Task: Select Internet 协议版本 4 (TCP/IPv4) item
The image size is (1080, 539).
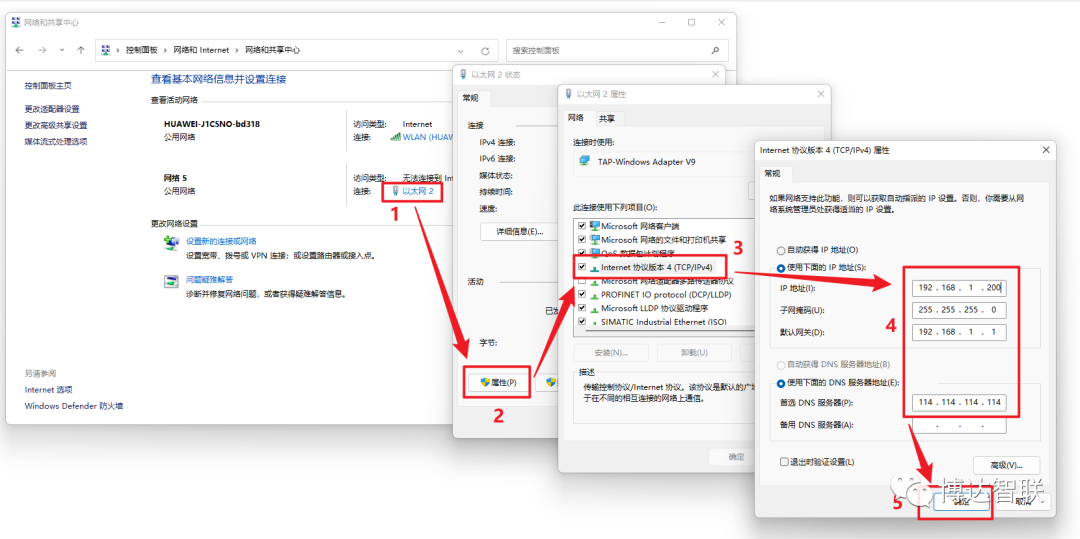Action: click(x=658, y=267)
